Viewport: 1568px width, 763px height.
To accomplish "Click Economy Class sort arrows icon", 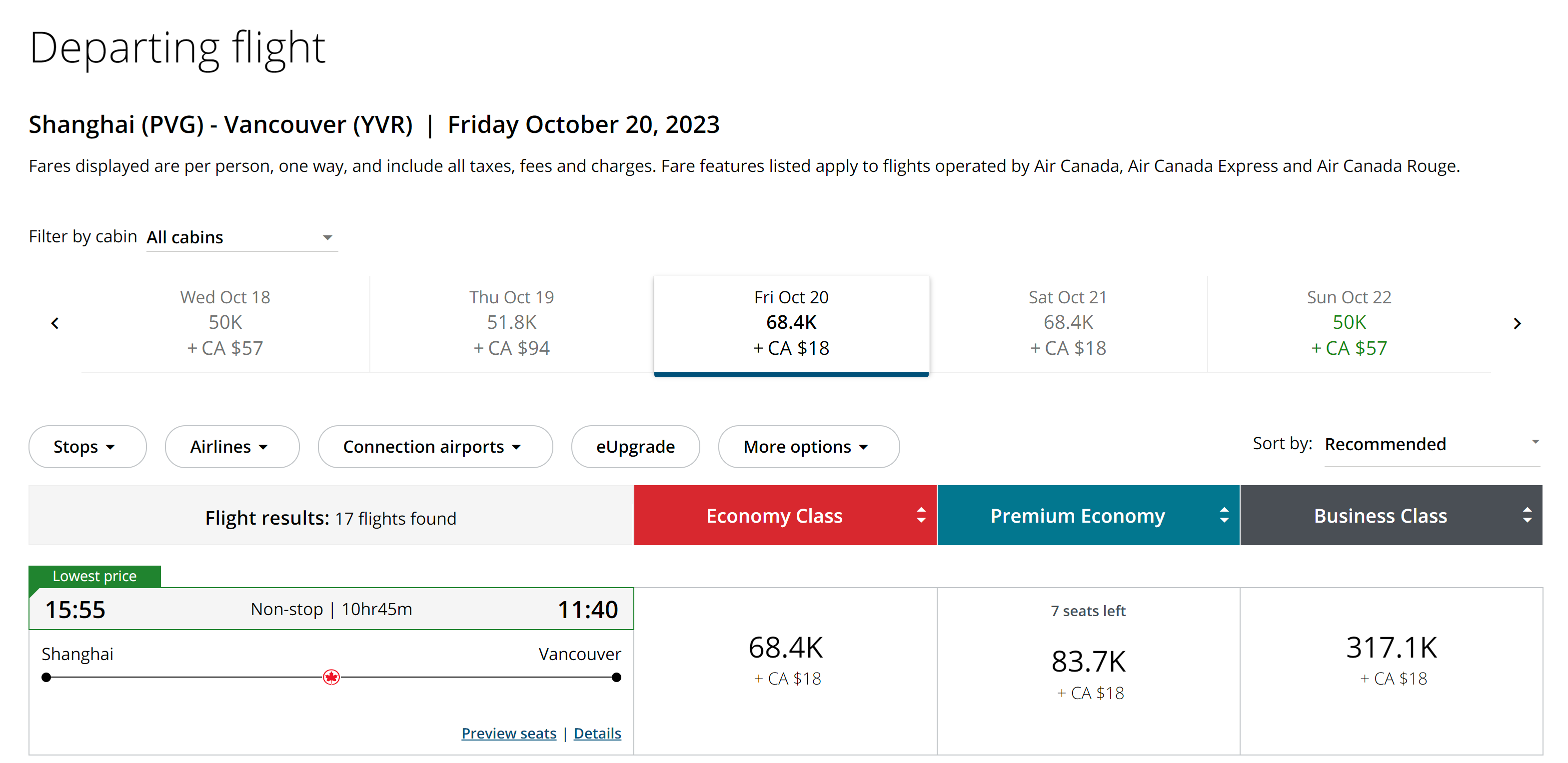I will point(921,515).
